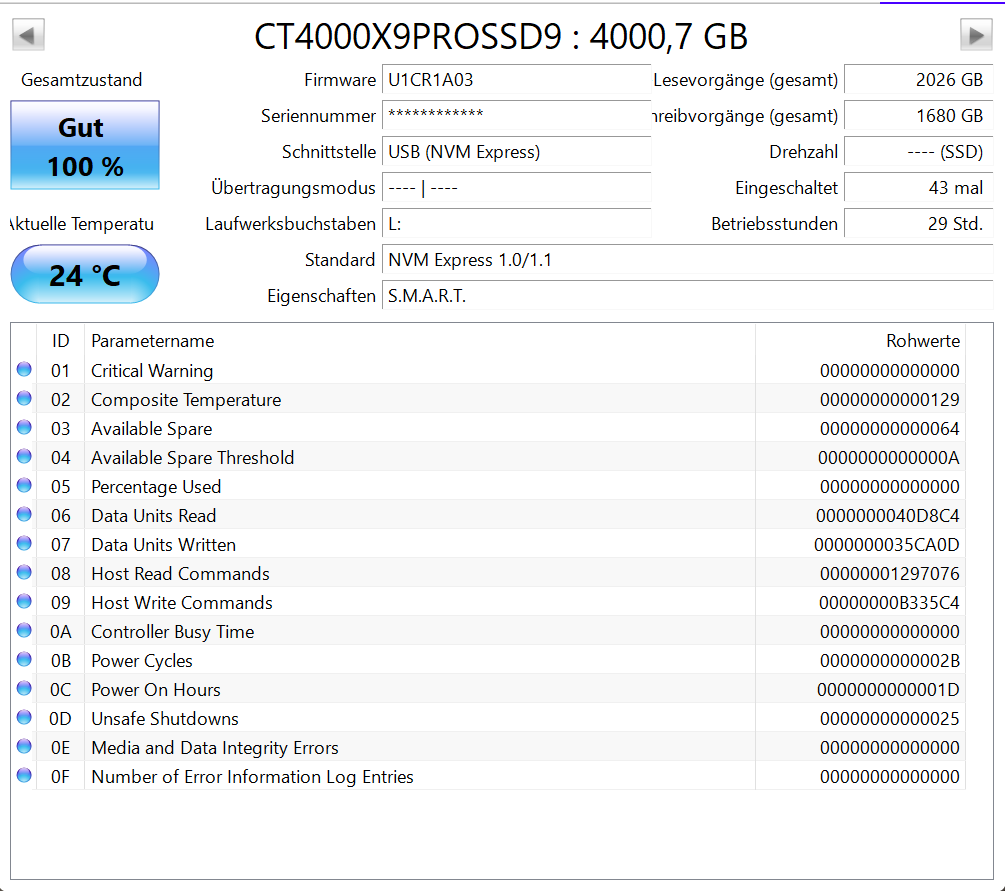Viewport: 1005px width, 891px height.
Task: Click the masked Seriennummer field
Action: click(x=517, y=116)
